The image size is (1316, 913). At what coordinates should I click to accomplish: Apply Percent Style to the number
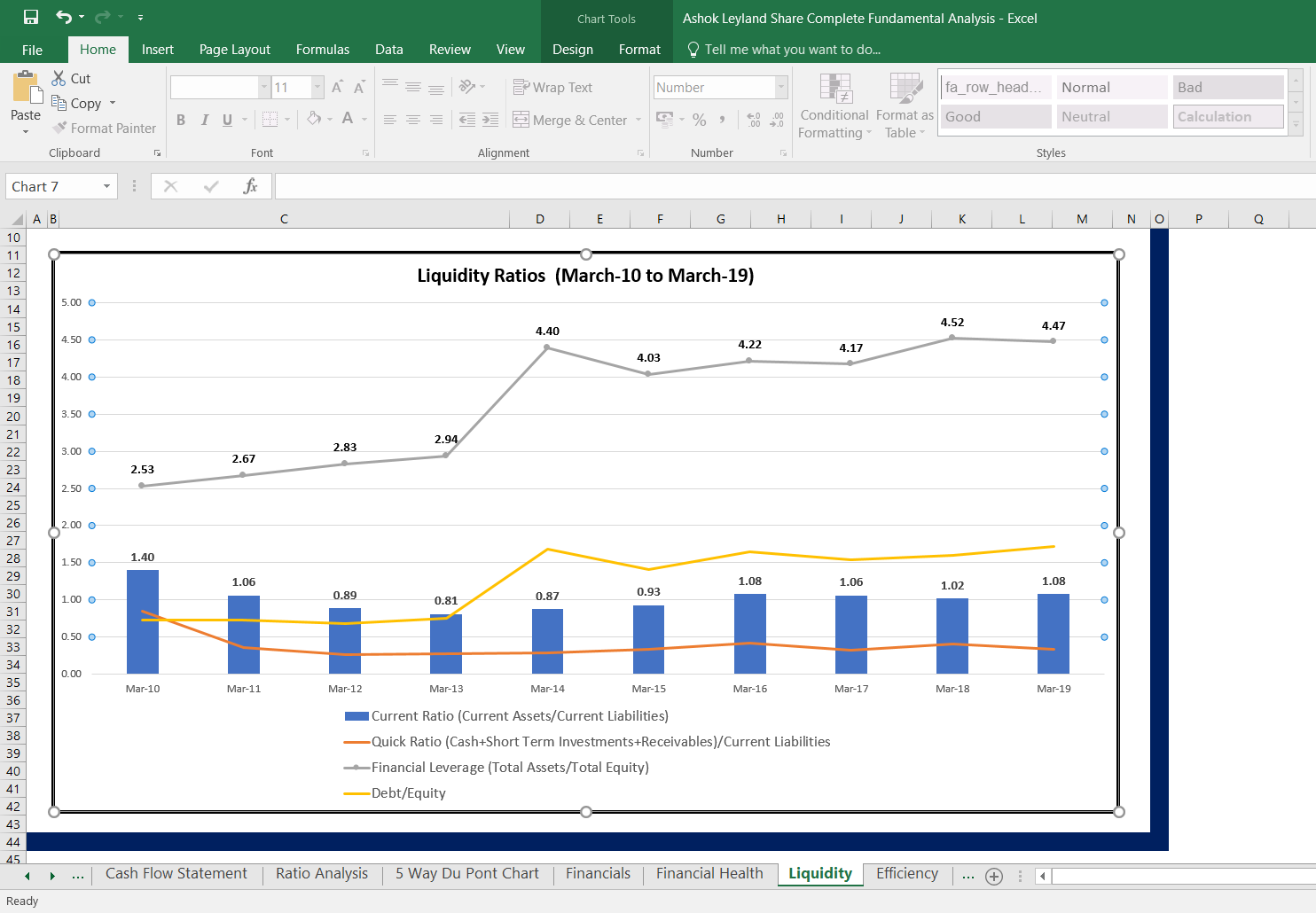tap(700, 119)
